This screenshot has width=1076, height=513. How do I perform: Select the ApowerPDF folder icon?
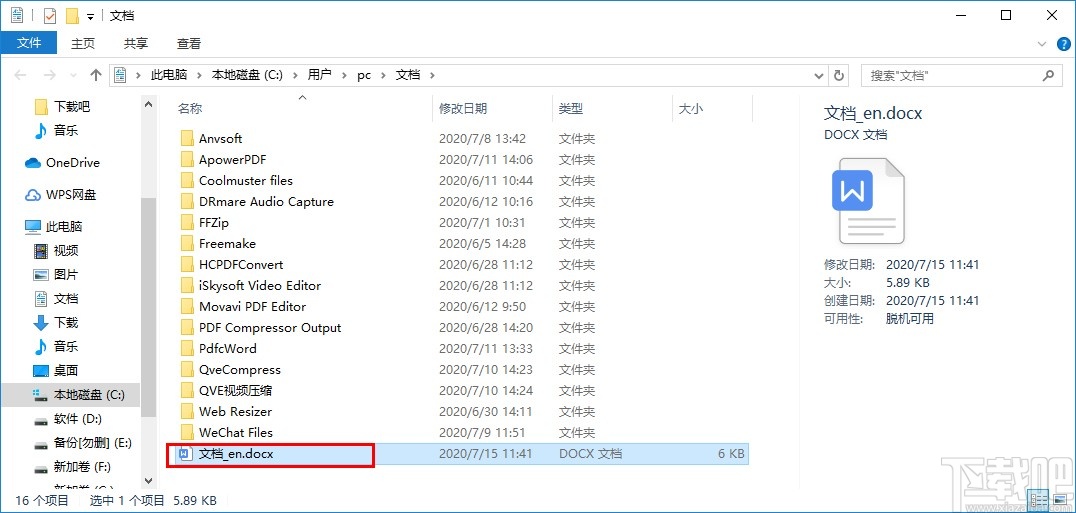187,160
